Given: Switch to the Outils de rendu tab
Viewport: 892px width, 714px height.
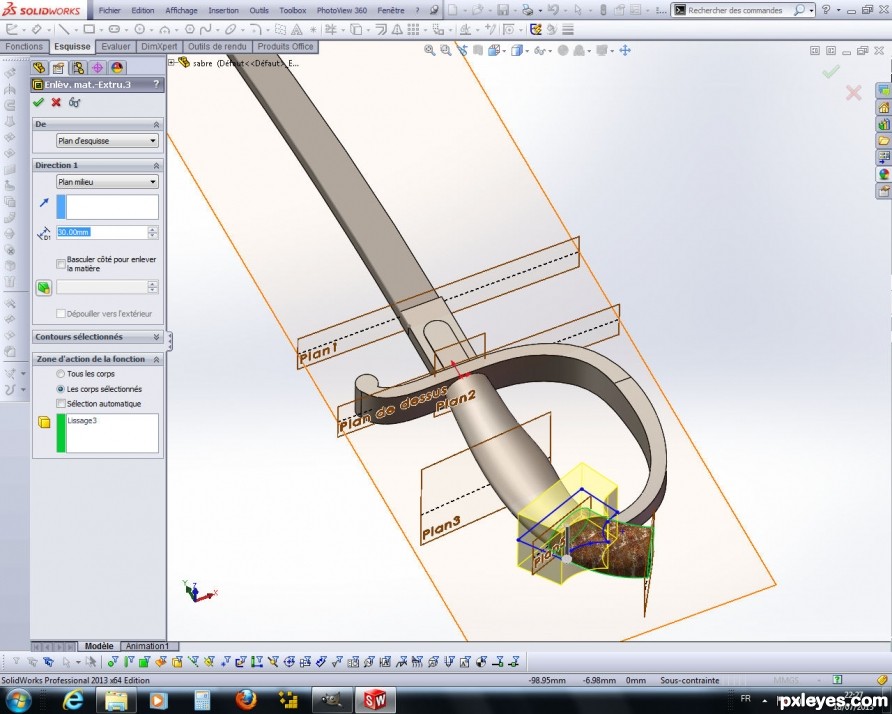Looking at the screenshot, I should click(217, 47).
